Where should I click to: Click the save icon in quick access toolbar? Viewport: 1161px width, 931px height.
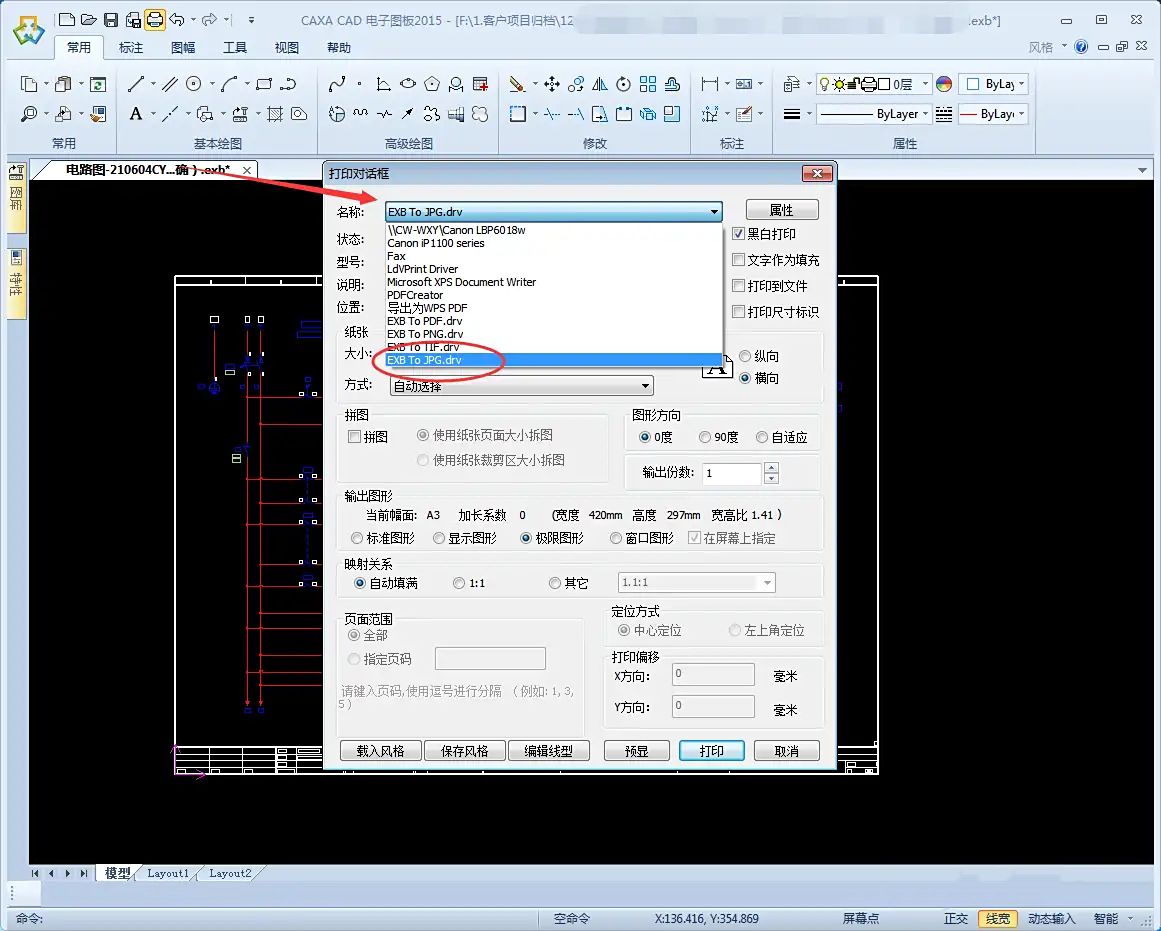tap(110, 20)
